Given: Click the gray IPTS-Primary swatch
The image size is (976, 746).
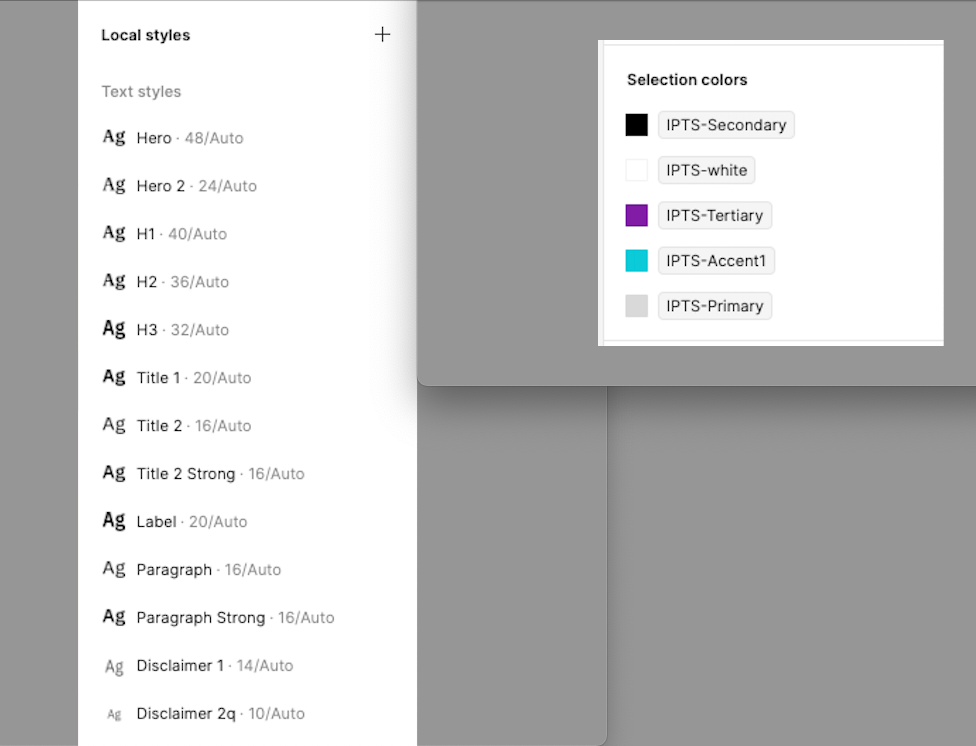Looking at the screenshot, I should [637, 305].
